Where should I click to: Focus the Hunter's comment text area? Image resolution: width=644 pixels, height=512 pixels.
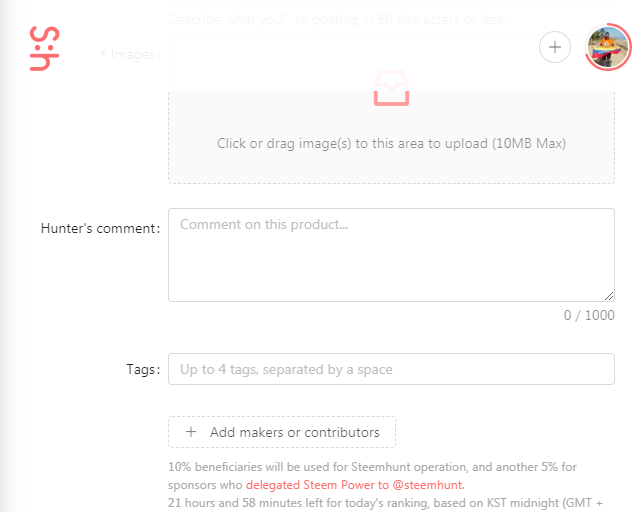pyautogui.click(x=391, y=254)
